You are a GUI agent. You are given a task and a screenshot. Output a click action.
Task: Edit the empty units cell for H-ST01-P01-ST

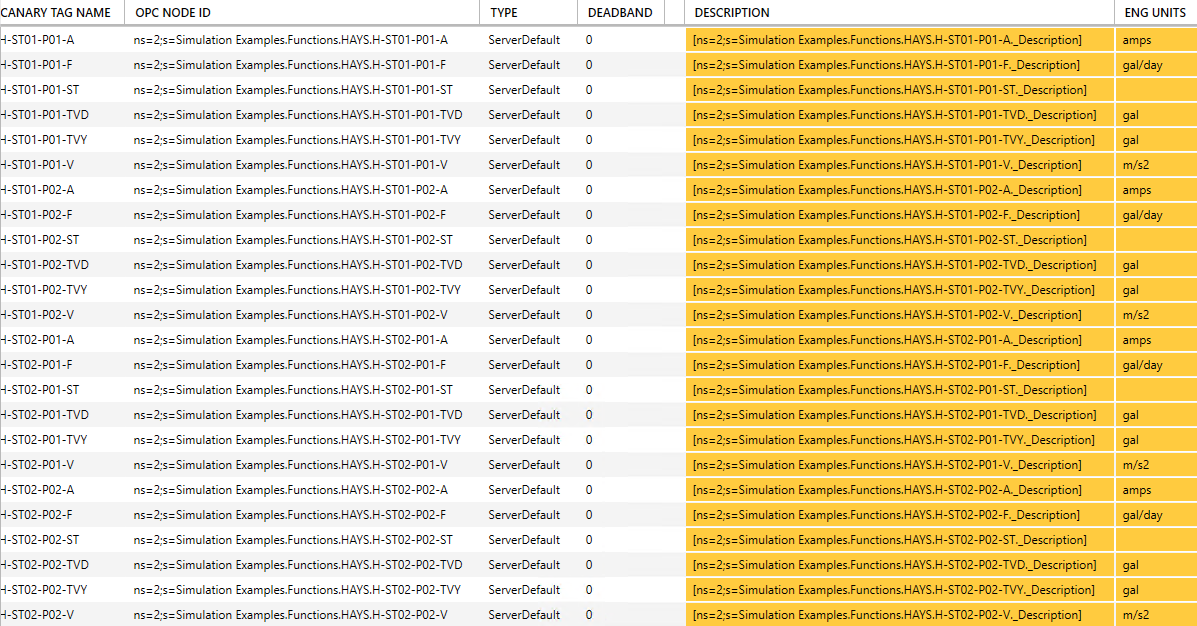coord(1155,90)
